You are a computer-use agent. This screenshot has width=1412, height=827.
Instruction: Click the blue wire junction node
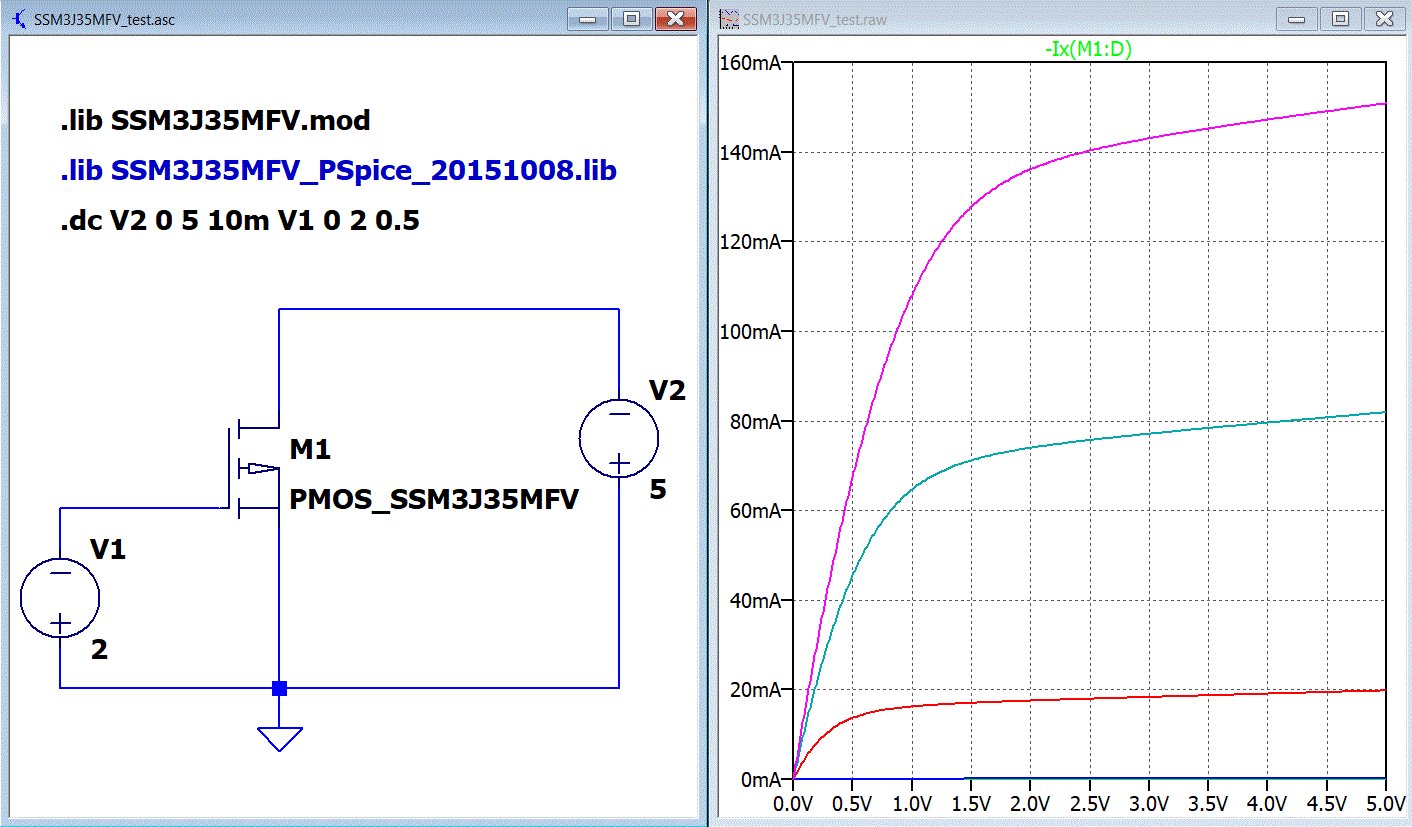point(280,688)
